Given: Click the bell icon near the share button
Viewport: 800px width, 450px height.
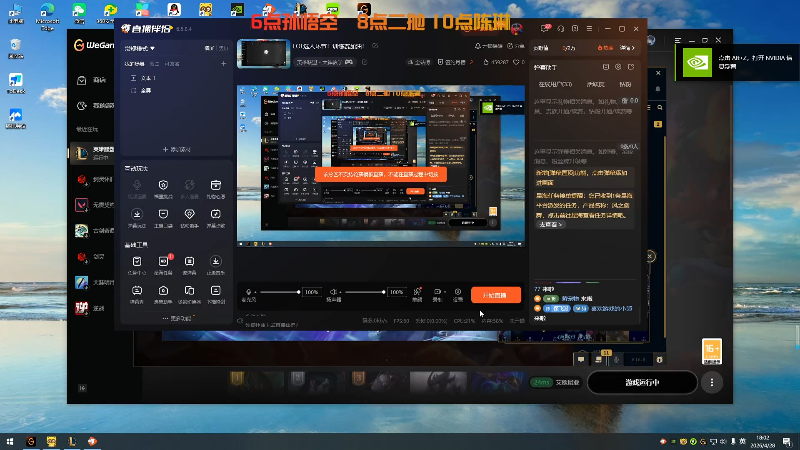Looking at the screenshot, I should (478, 46).
